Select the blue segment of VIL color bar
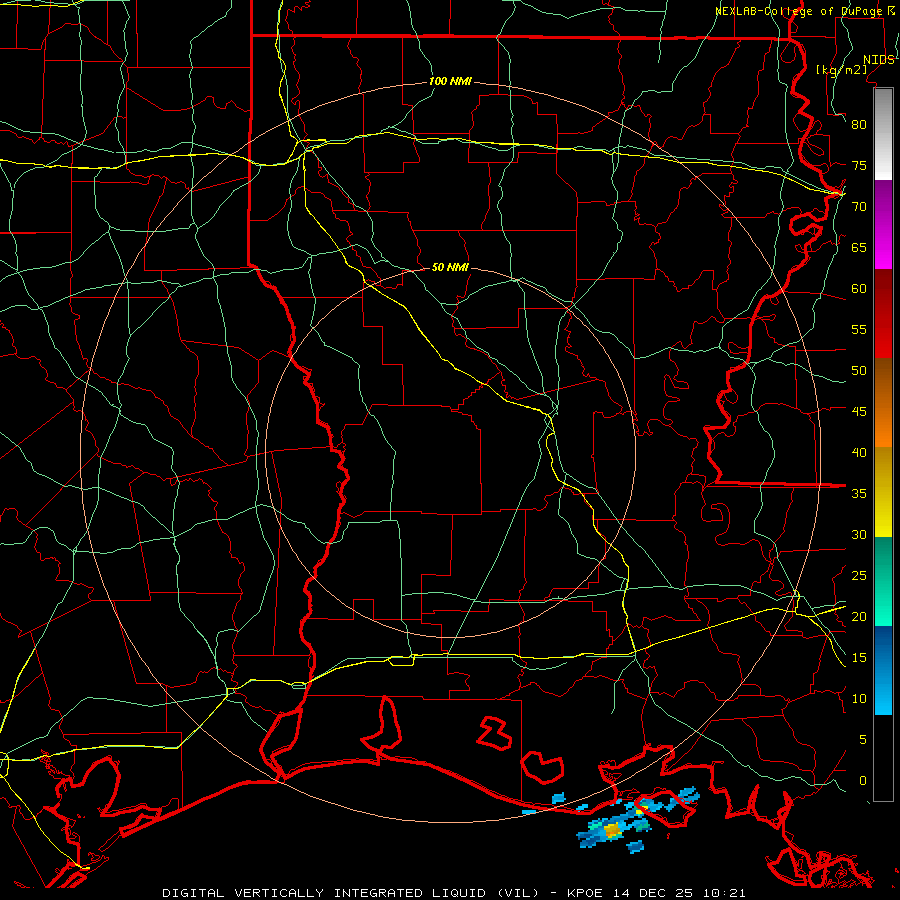900x900 pixels. coord(883,670)
